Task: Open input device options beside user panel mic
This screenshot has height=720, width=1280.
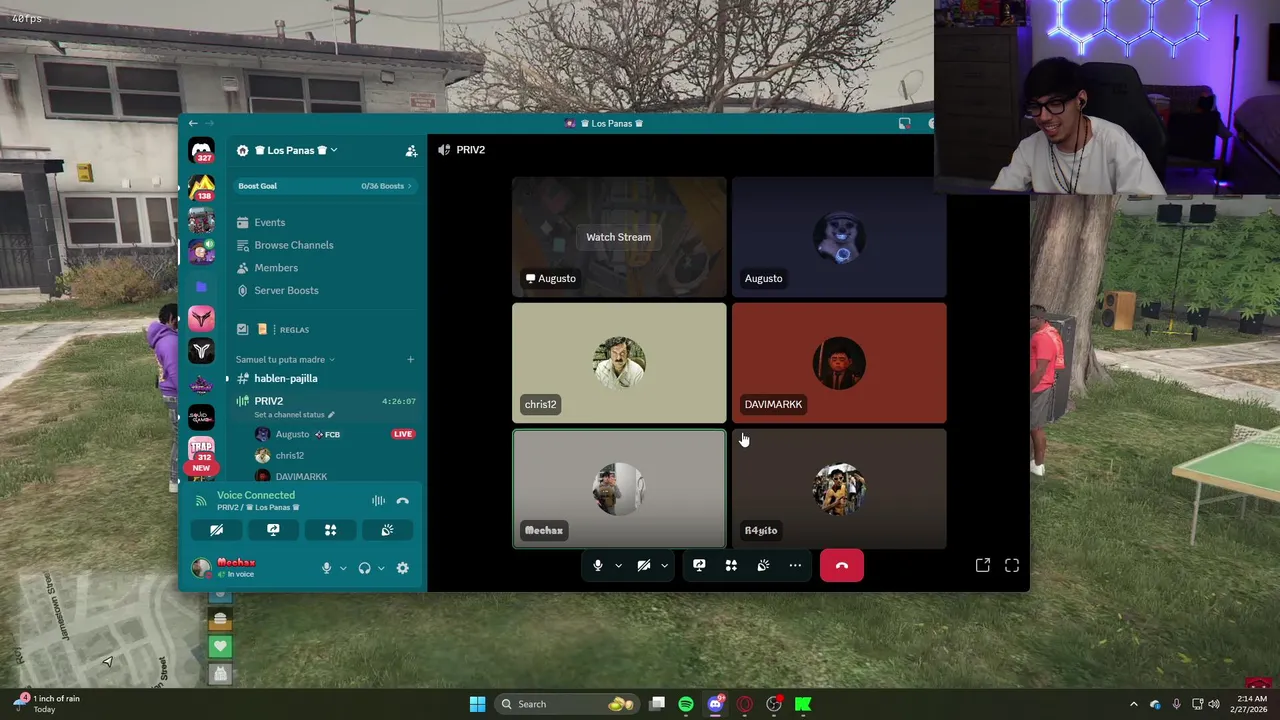Action: point(343,568)
